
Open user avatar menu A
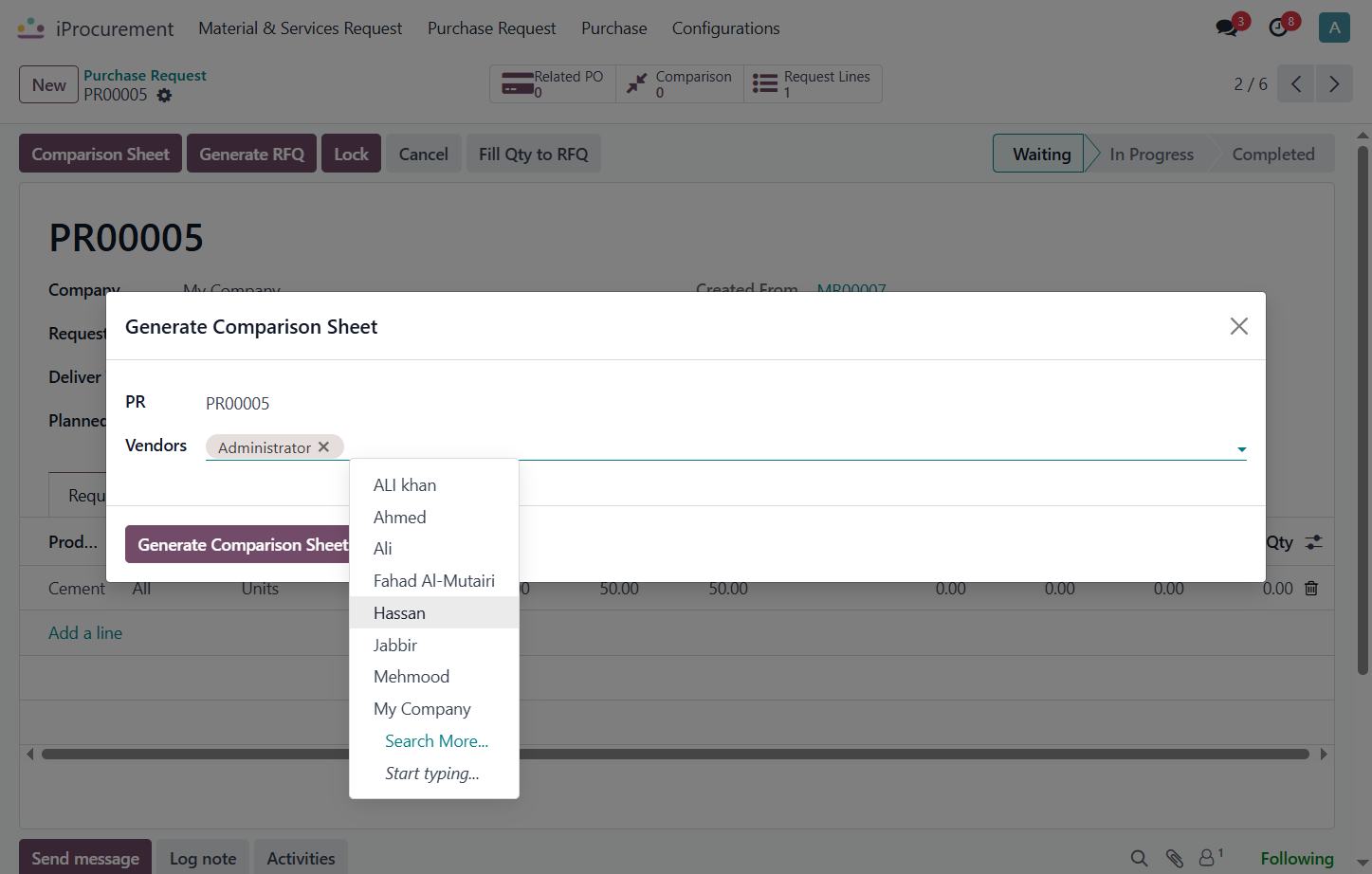(1334, 27)
